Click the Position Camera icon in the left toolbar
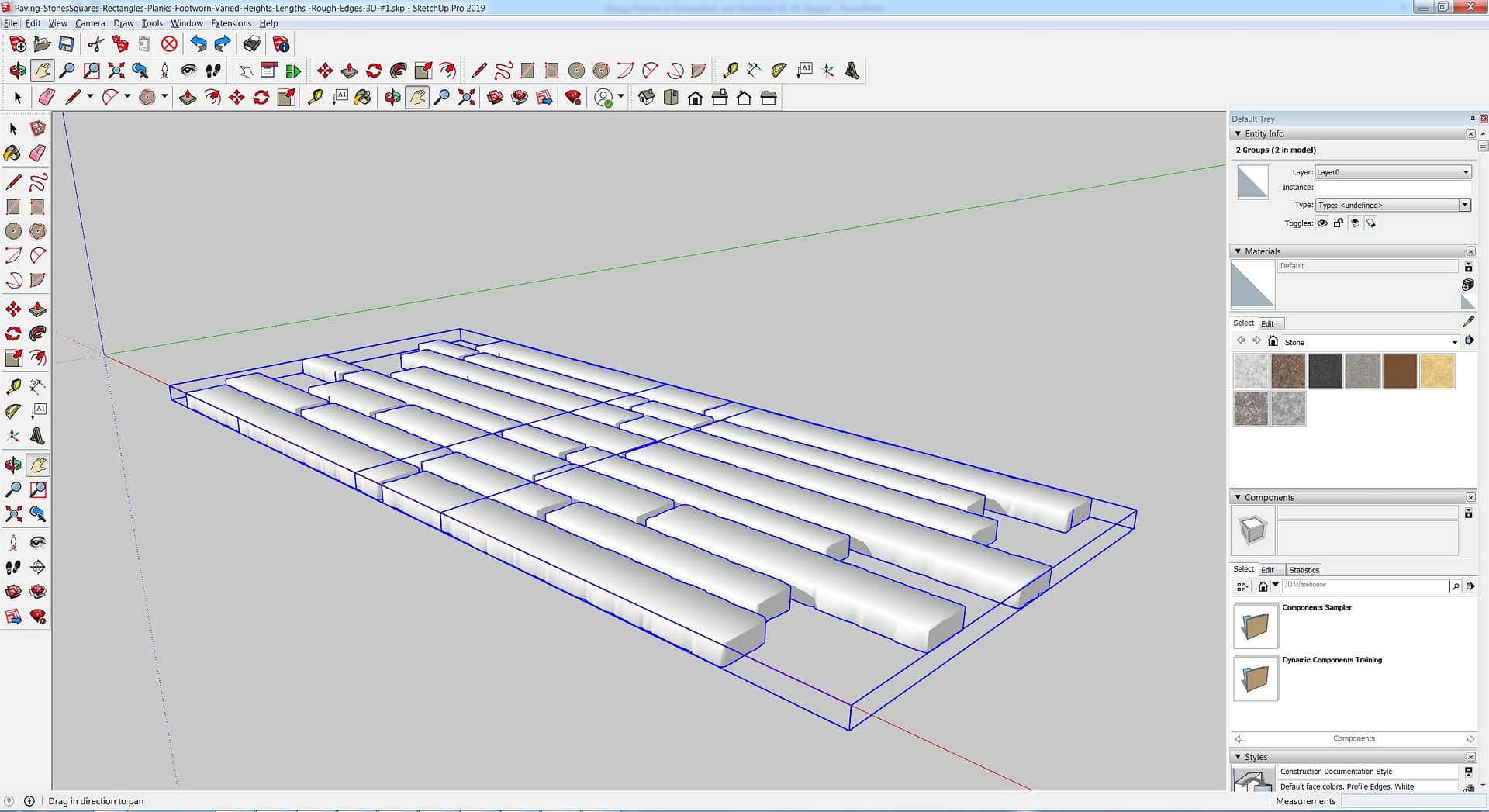Viewport: 1489px width, 812px height. [x=13, y=543]
